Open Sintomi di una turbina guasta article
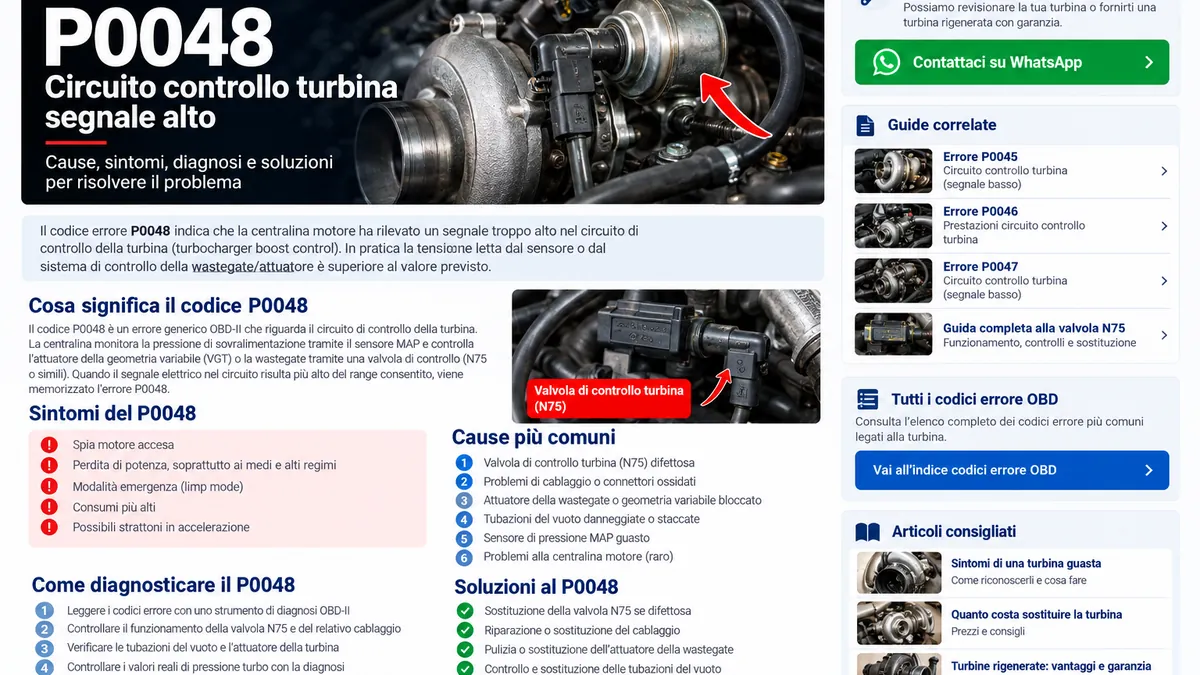 coord(1026,564)
